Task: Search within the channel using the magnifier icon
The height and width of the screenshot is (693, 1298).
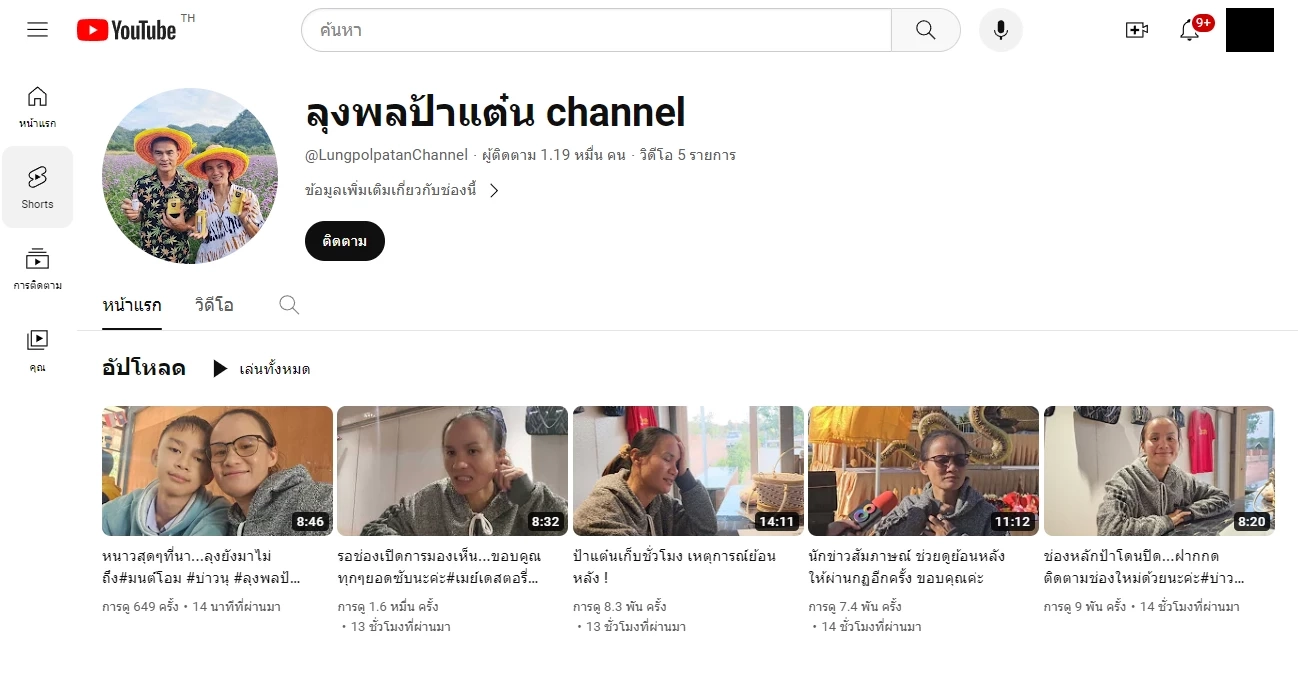Action: [288, 305]
